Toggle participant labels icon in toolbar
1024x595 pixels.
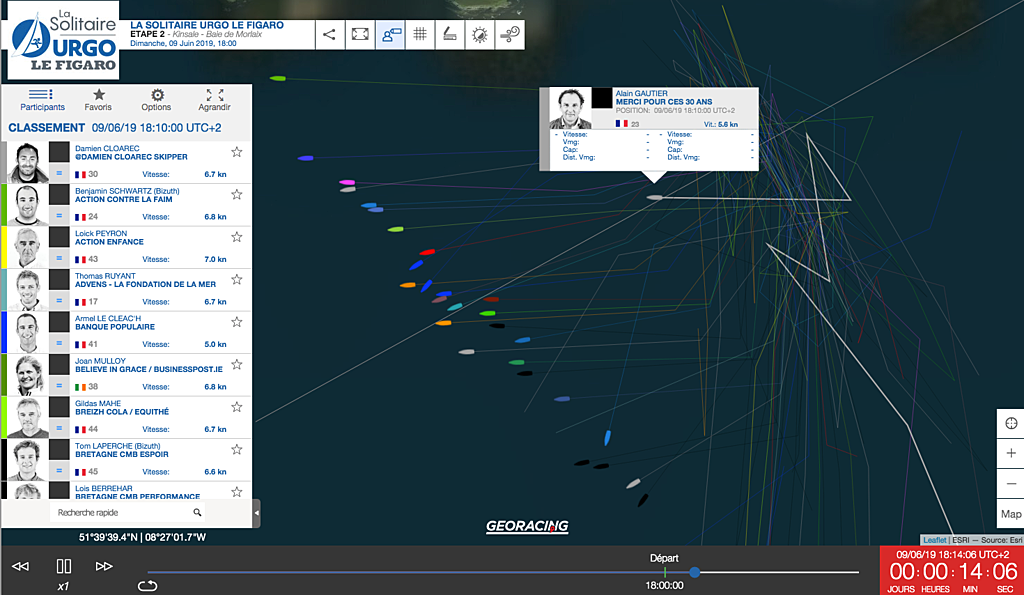pos(390,35)
